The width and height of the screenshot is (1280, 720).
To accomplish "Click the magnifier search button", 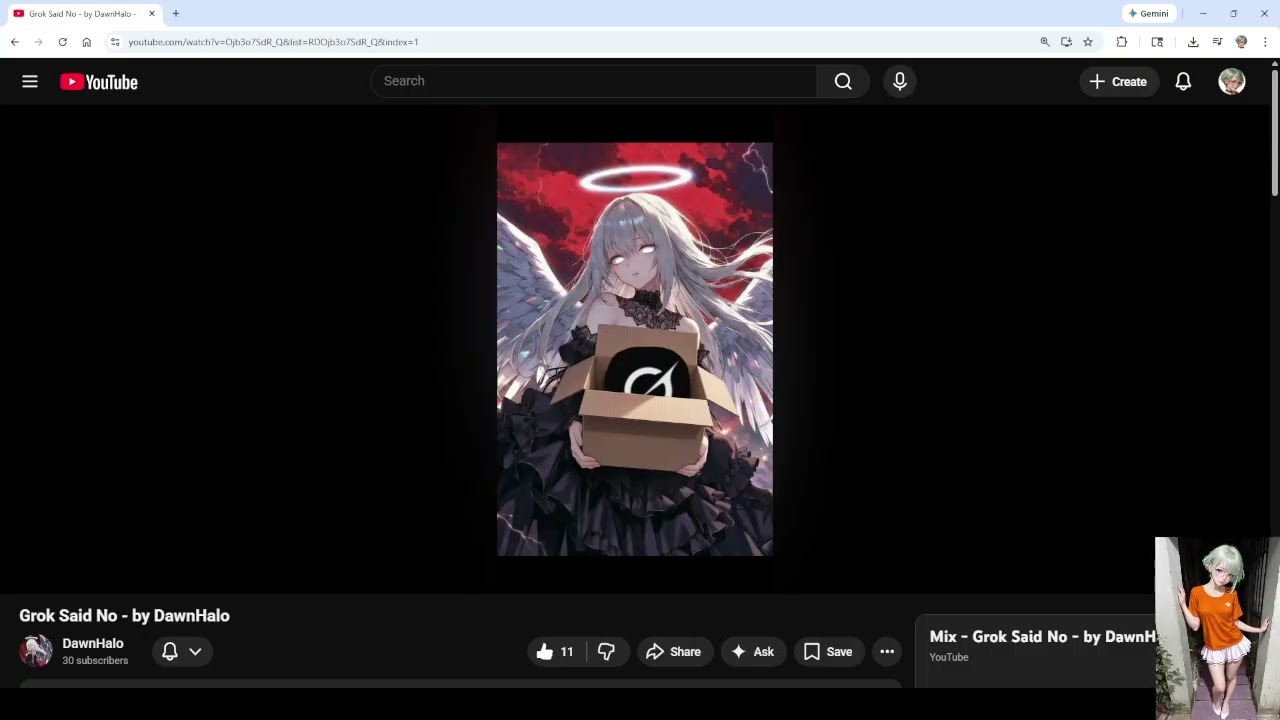I will [843, 81].
